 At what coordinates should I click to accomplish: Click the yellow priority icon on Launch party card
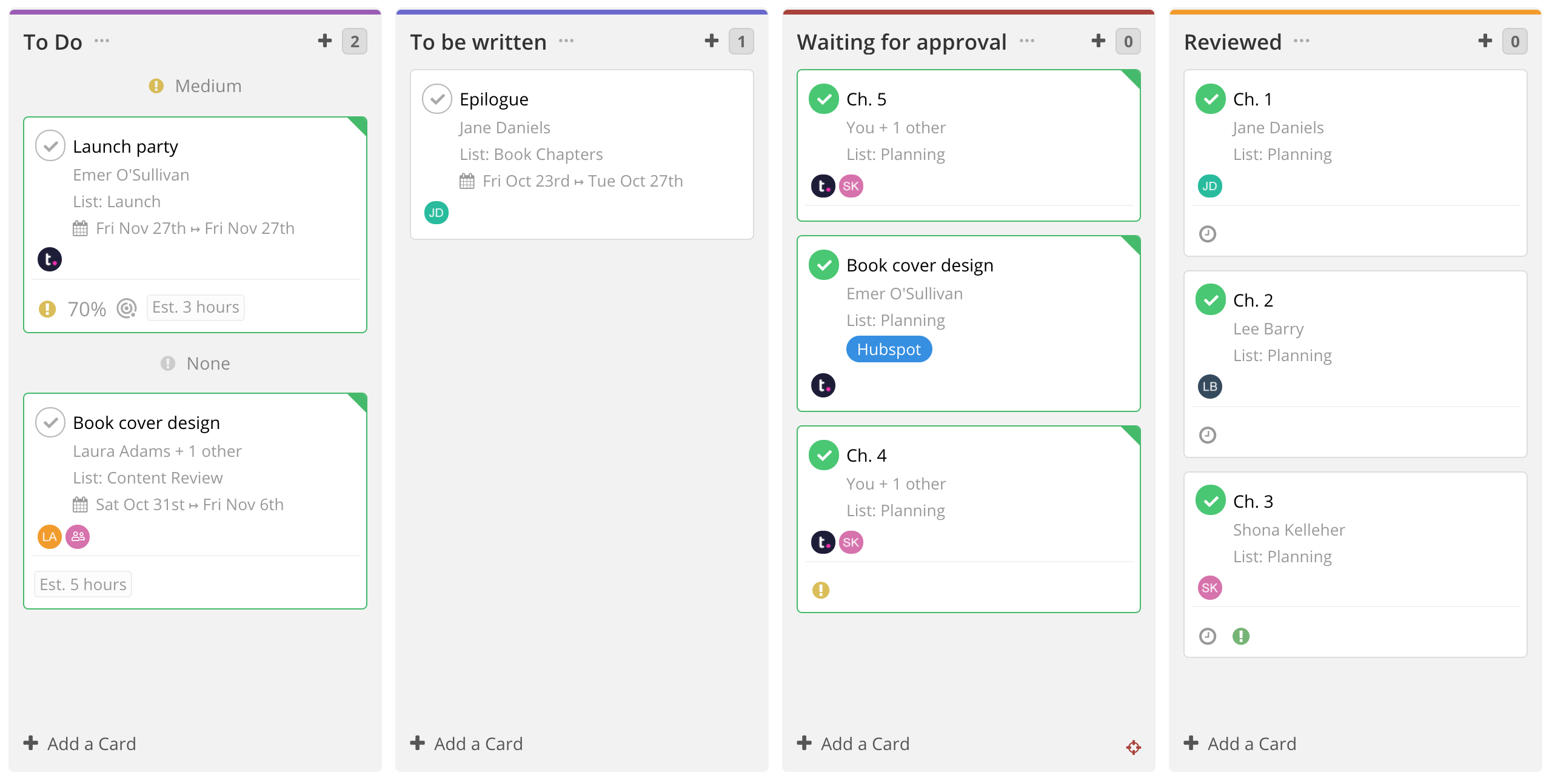click(47, 309)
